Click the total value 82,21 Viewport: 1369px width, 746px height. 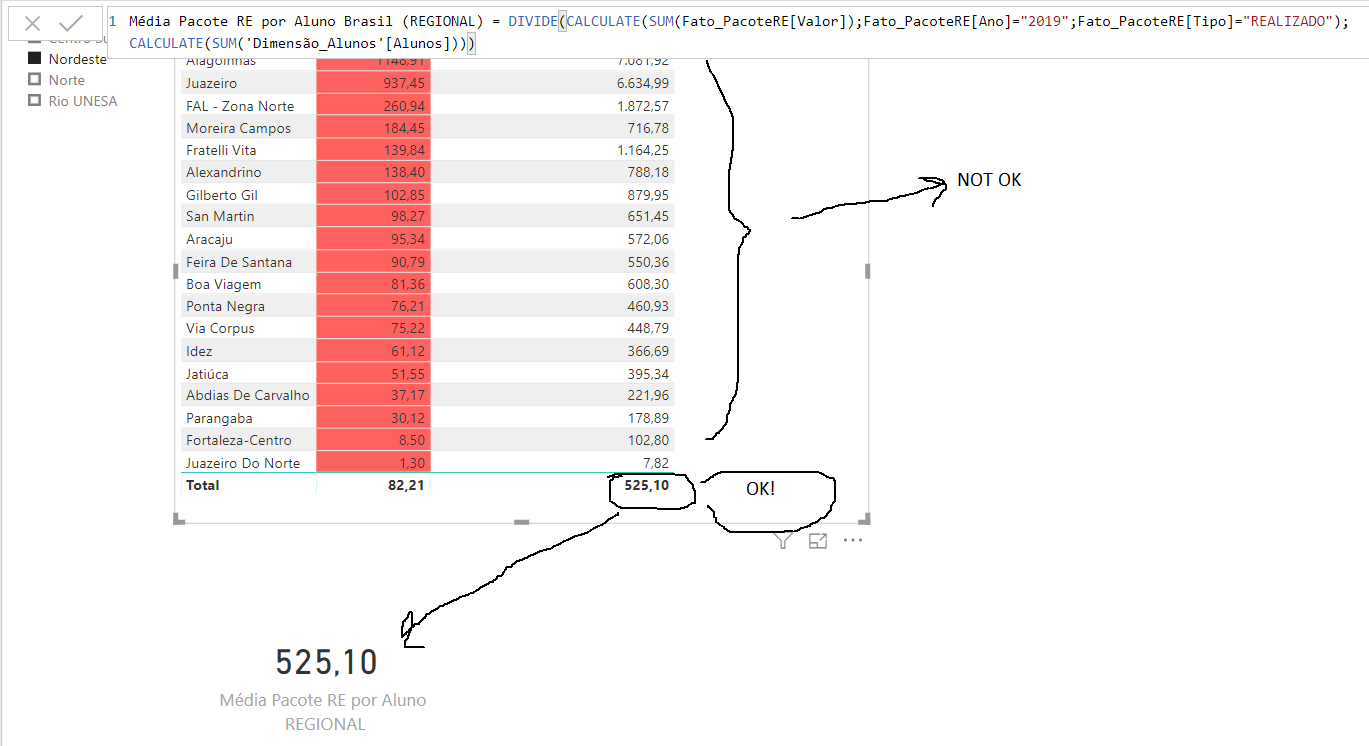(x=408, y=485)
